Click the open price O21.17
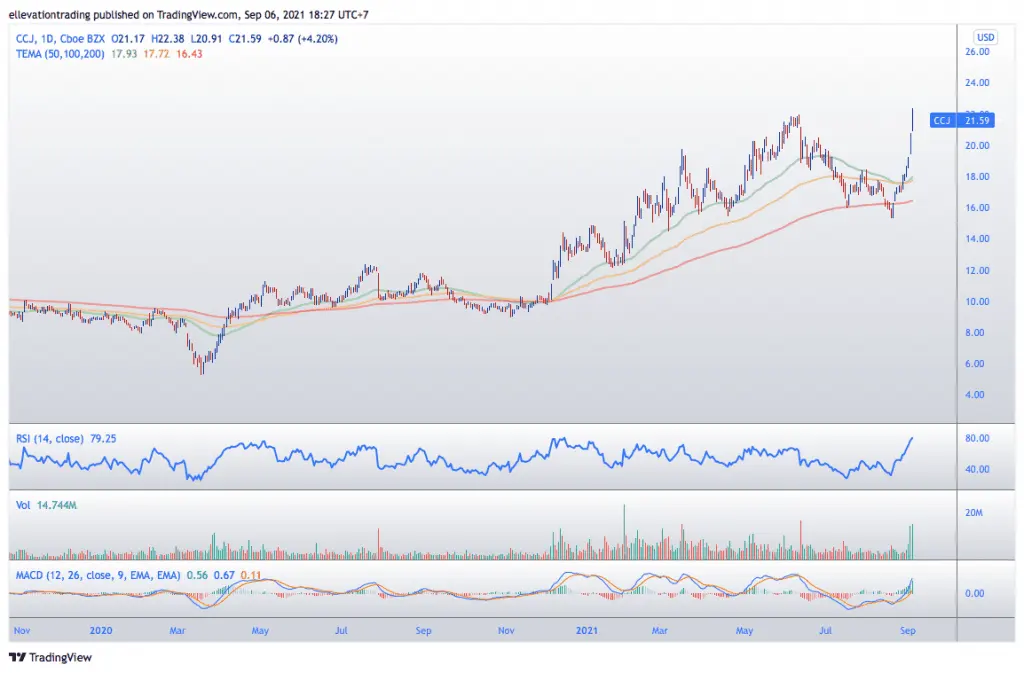 click(x=128, y=39)
